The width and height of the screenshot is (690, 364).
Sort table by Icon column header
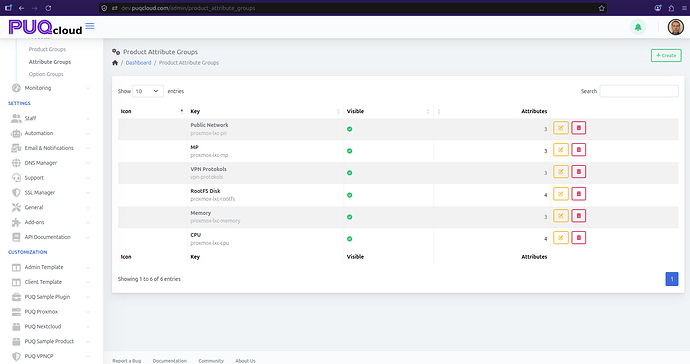click(152, 111)
